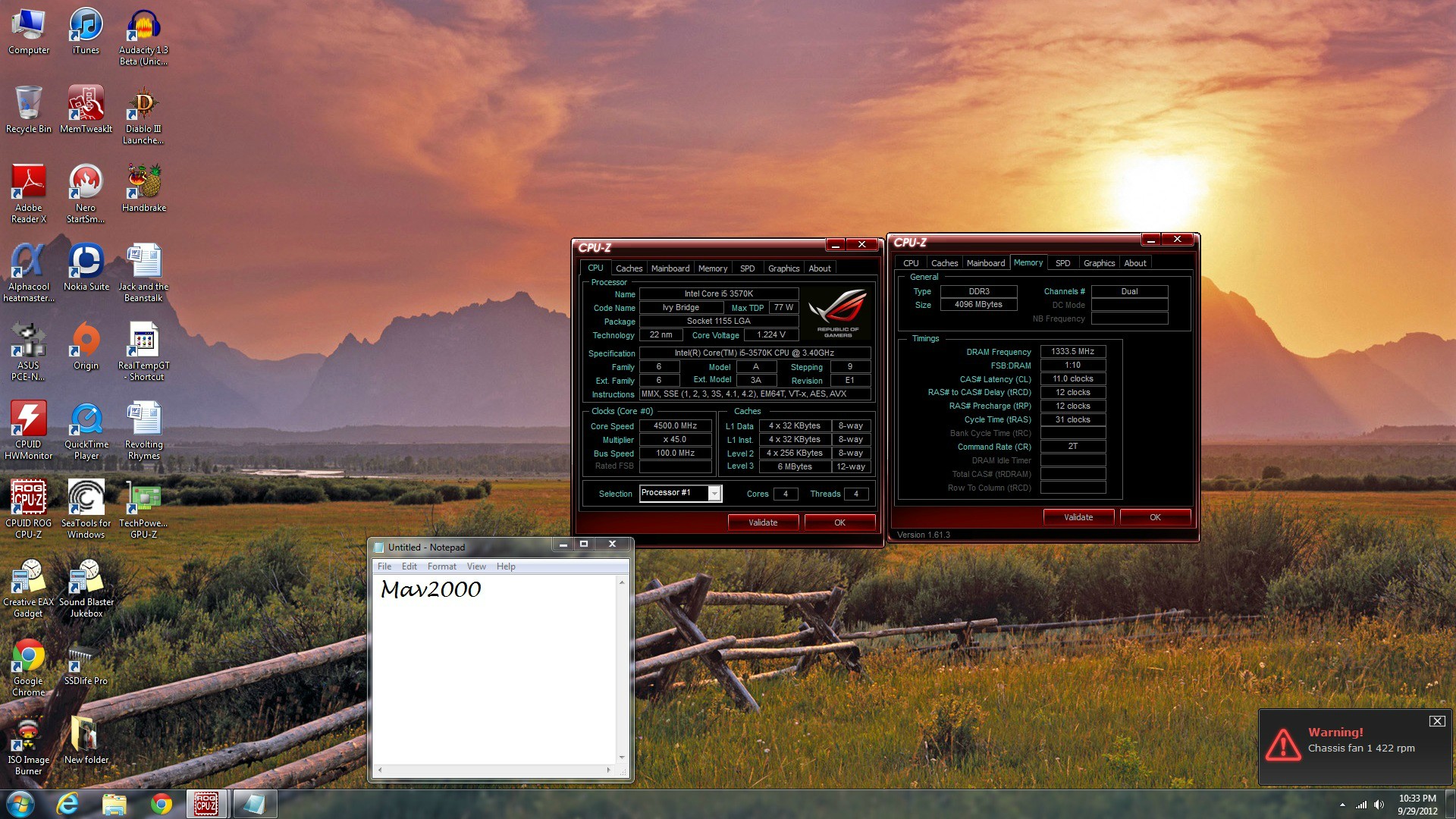Open the Alphacool heatmaster shortcut
Image resolution: width=1456 pixels, height=819 pixels.
click(x=29, y=273)
